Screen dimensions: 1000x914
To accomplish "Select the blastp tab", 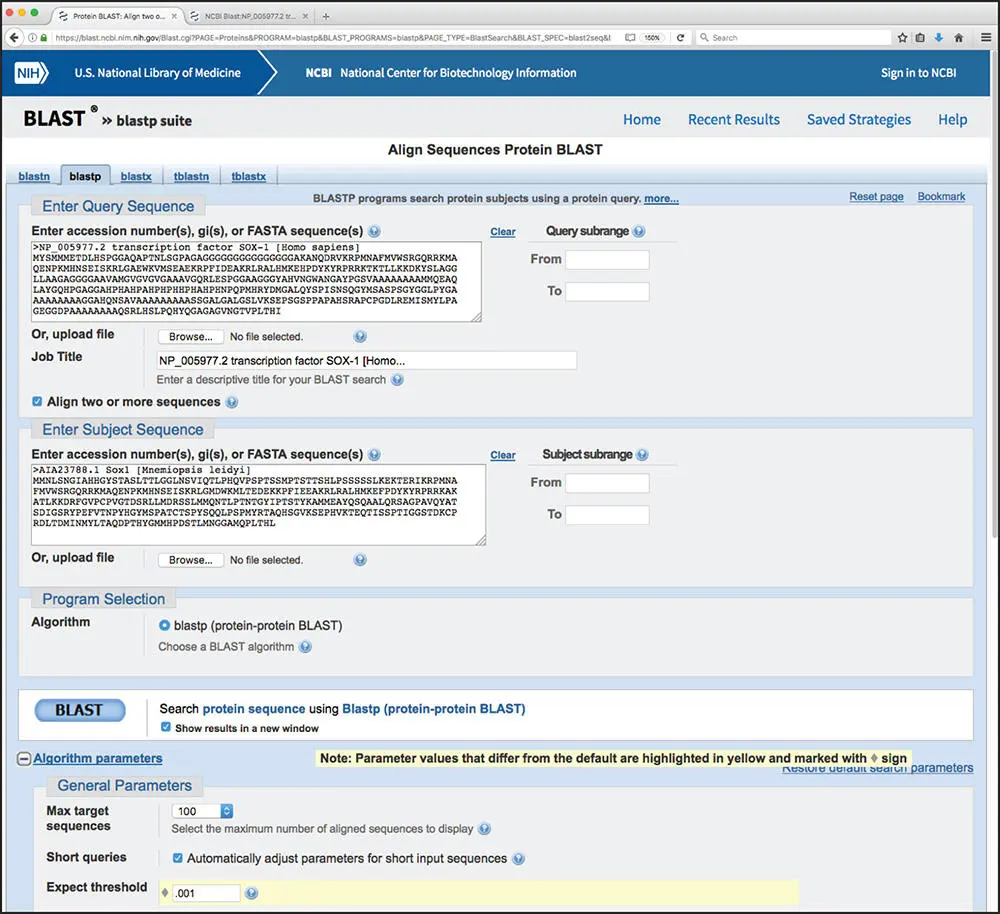I will click(x=85, y=176).
